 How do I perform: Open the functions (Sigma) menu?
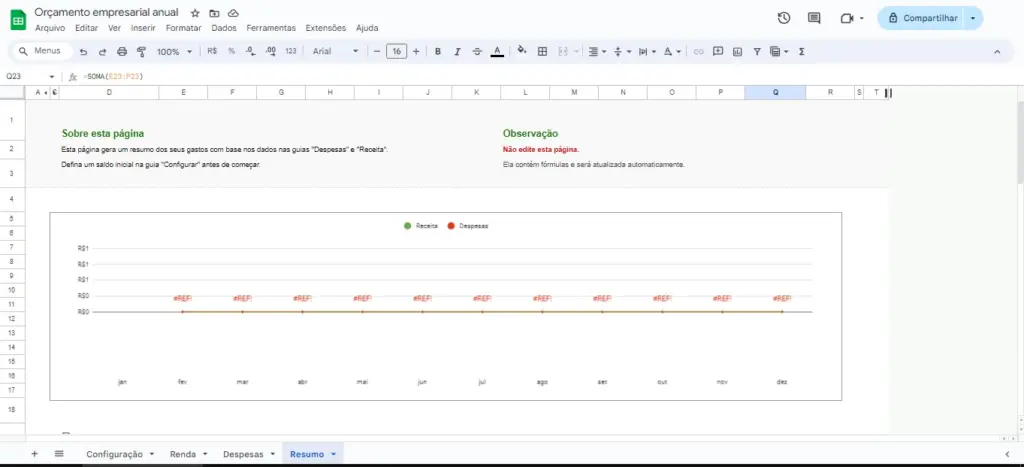(x=801, y=51)
